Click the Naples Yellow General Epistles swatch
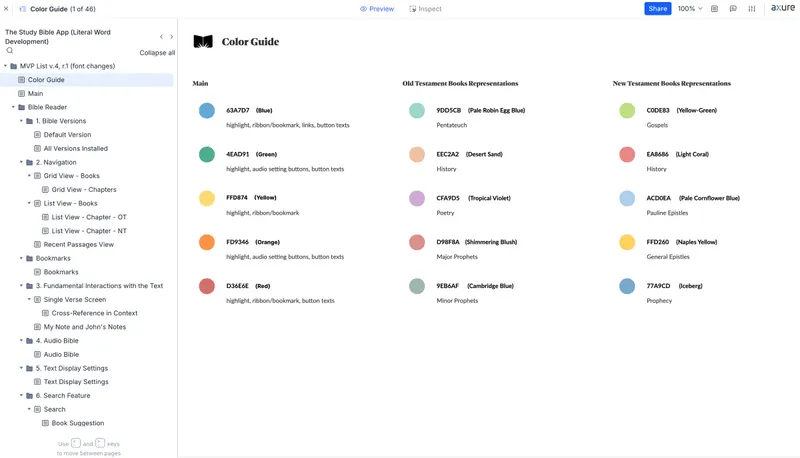The width and height of the screenshot is (800, 458). click(x=627, y=242)
